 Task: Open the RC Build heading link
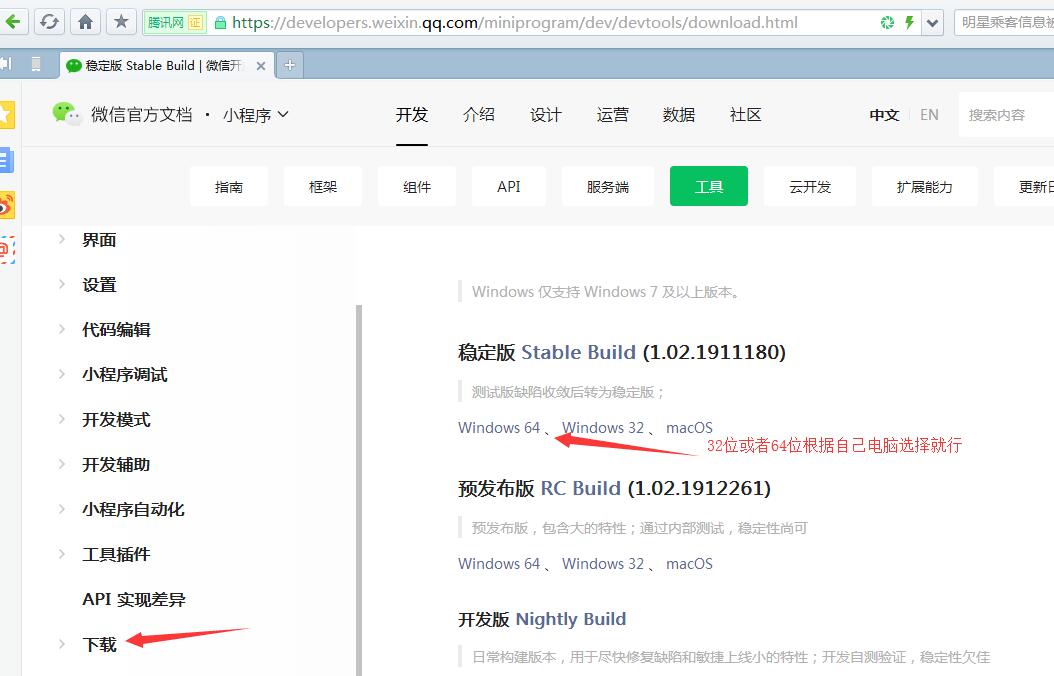pos(580,488)
